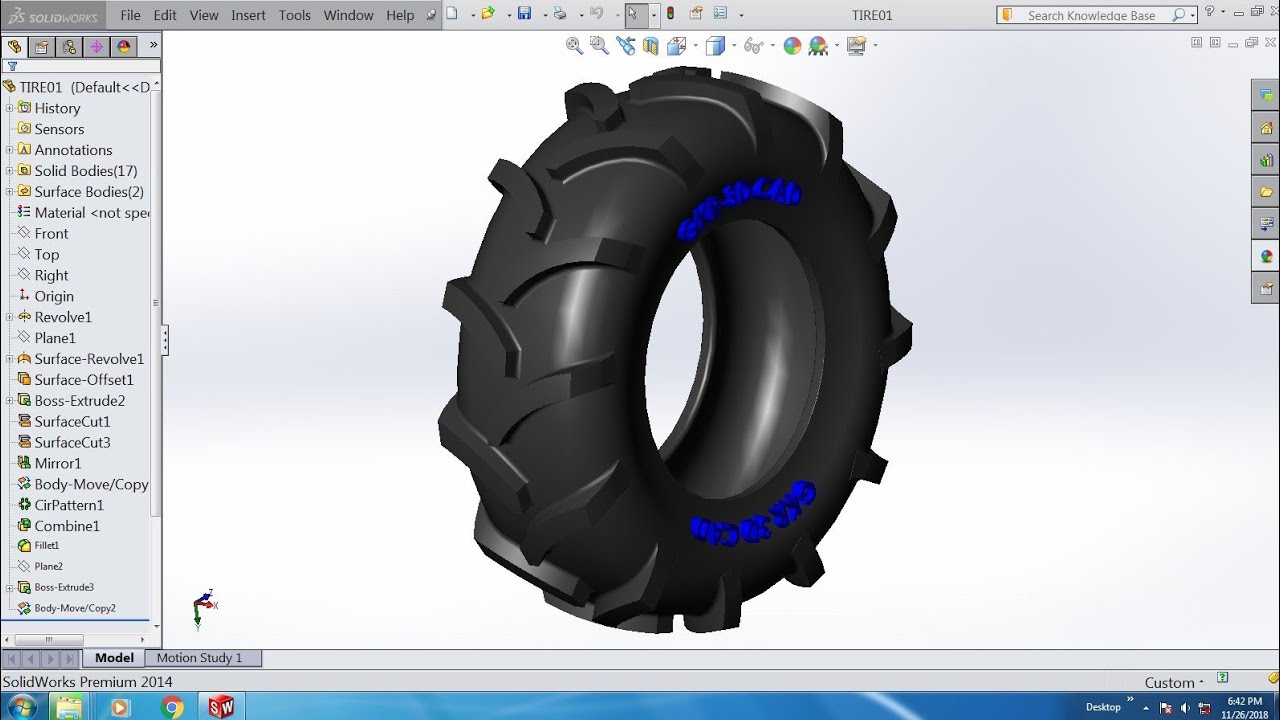Click the Zoom to Fit magnifier icon
Viewport: 1280px width, 720px height.
click(574, 45)
